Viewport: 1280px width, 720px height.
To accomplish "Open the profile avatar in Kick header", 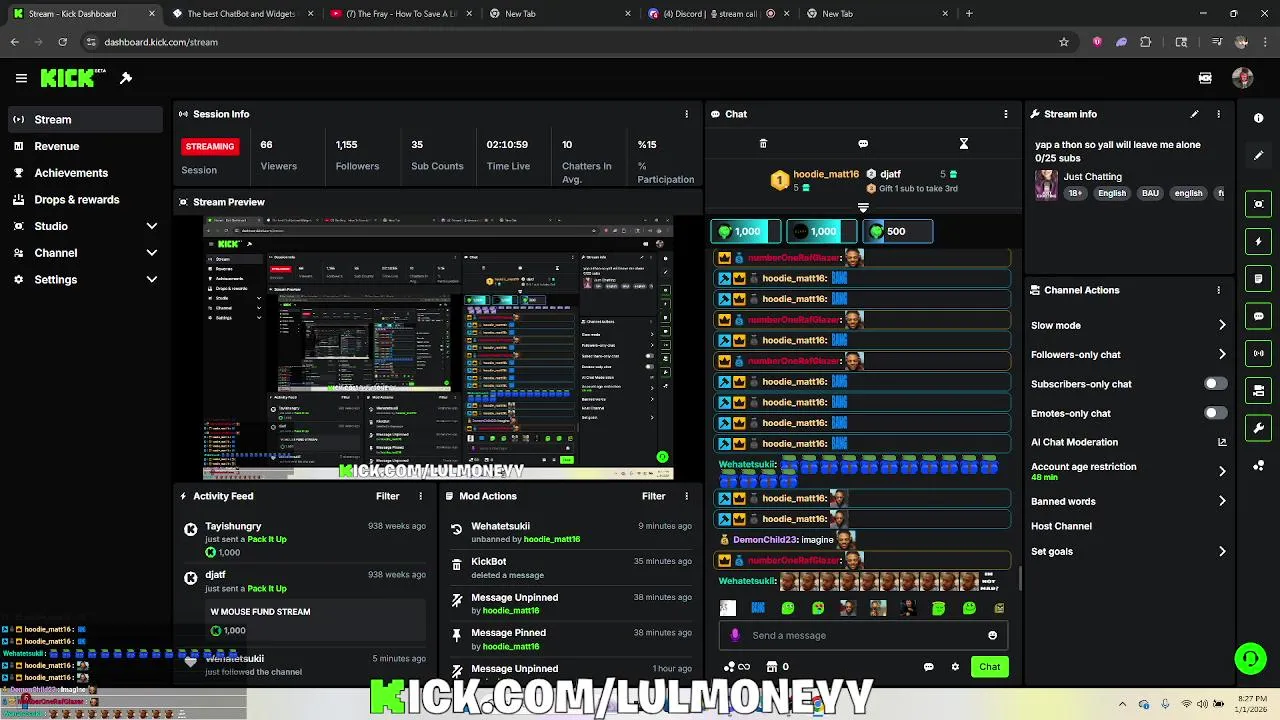I will click(x=1243, y=78).
